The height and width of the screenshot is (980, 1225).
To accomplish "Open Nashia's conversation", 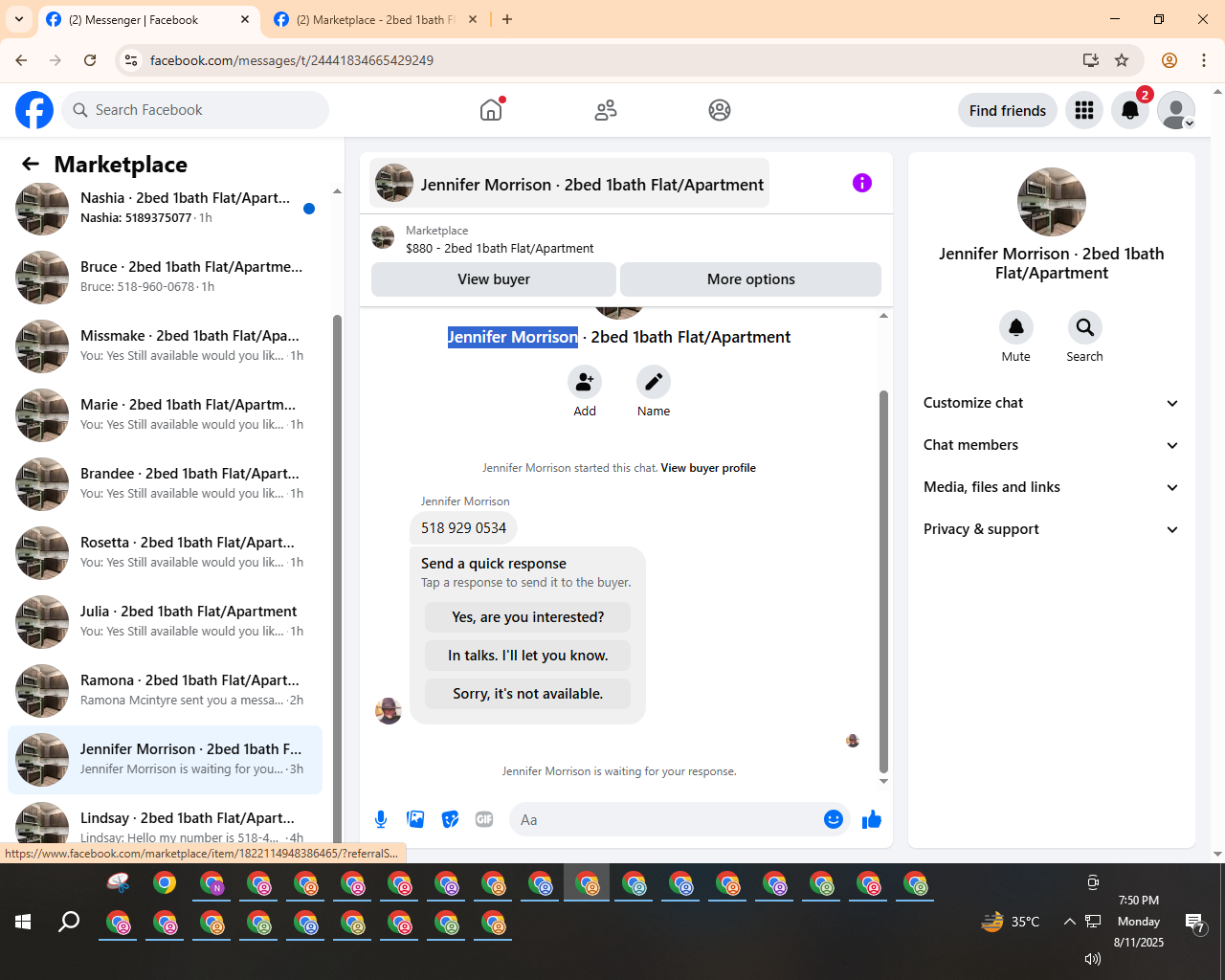I will 165,208.
